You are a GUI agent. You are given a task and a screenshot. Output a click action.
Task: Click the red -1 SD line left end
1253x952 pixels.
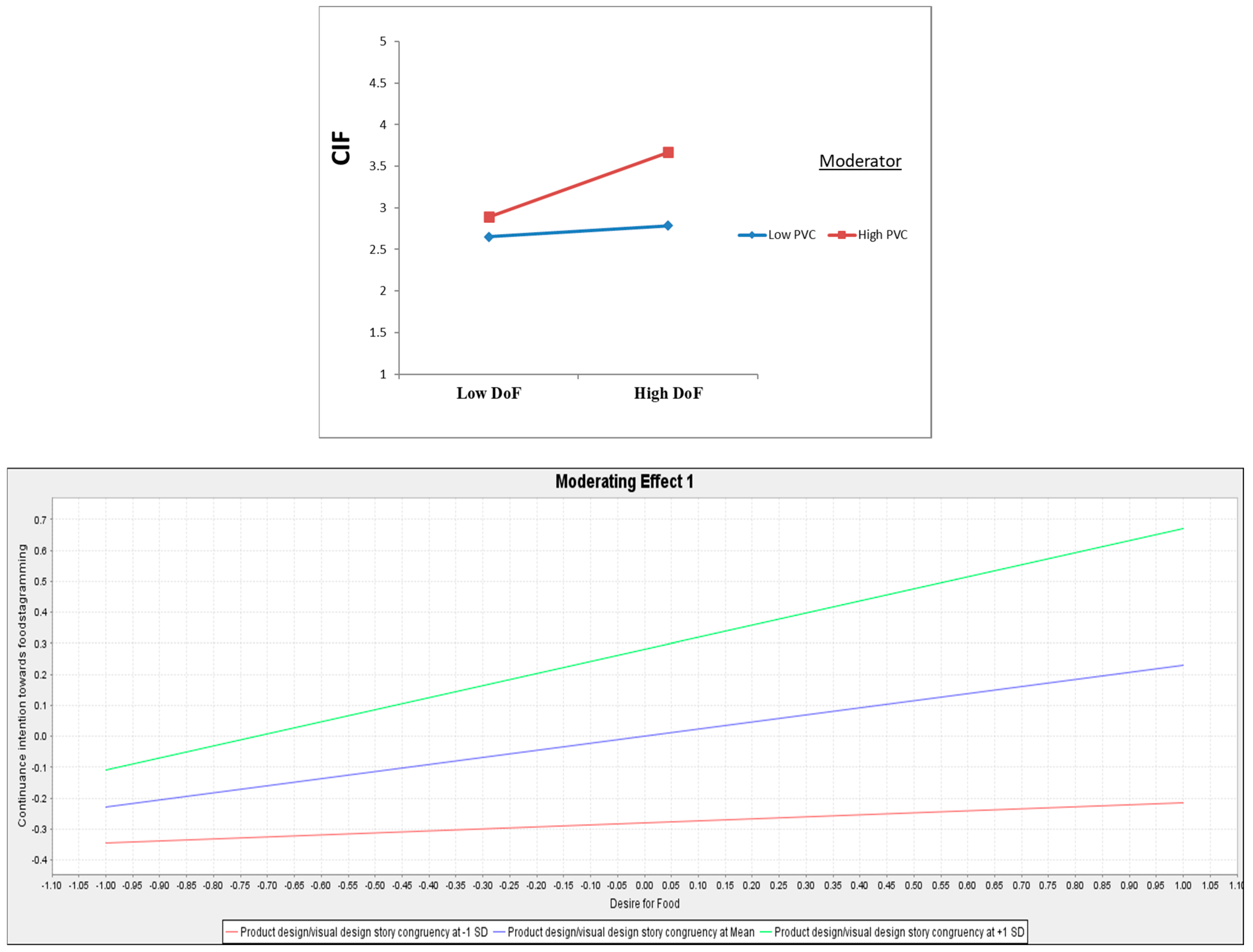(107, 843)
